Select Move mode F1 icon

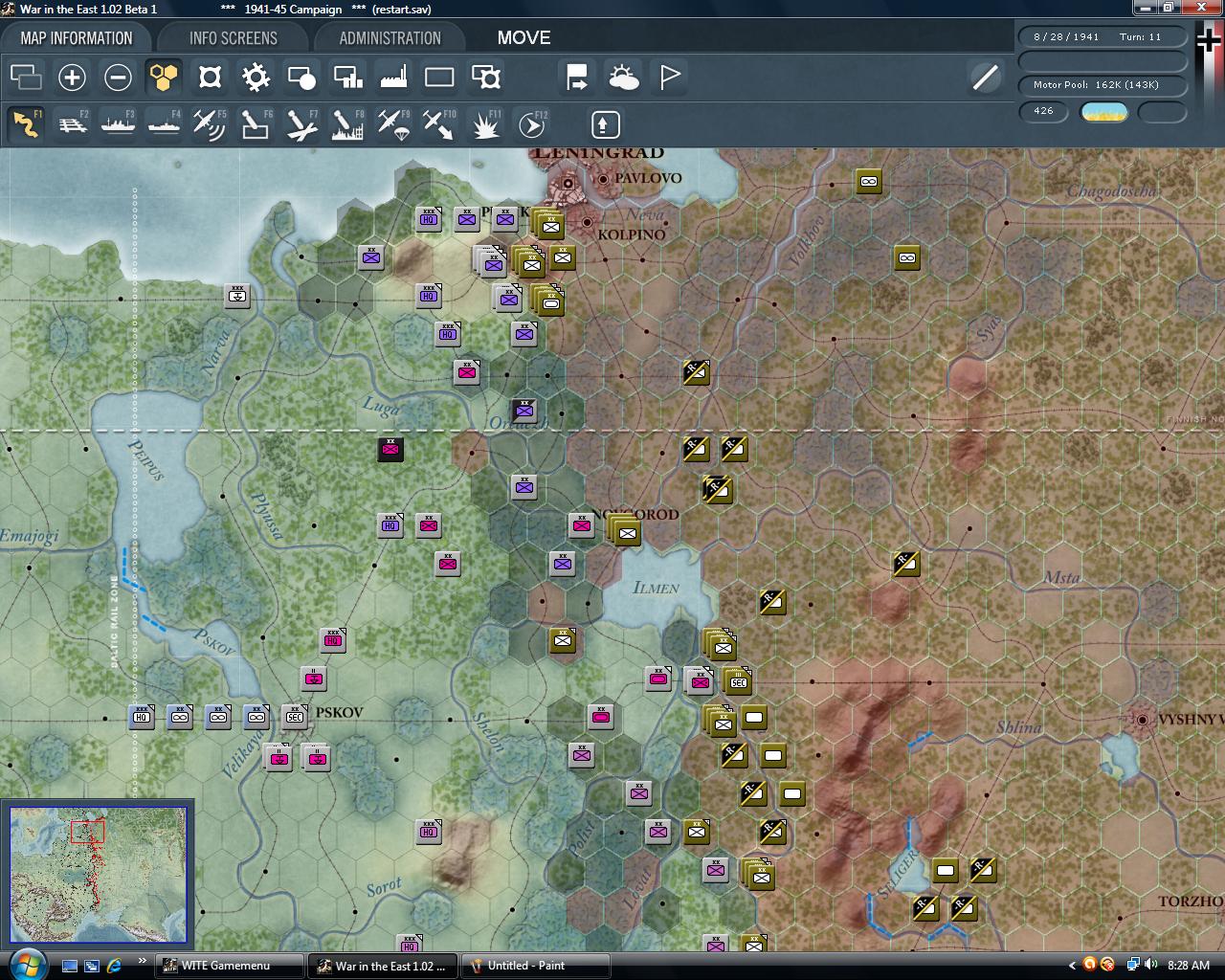pos(26,123)
